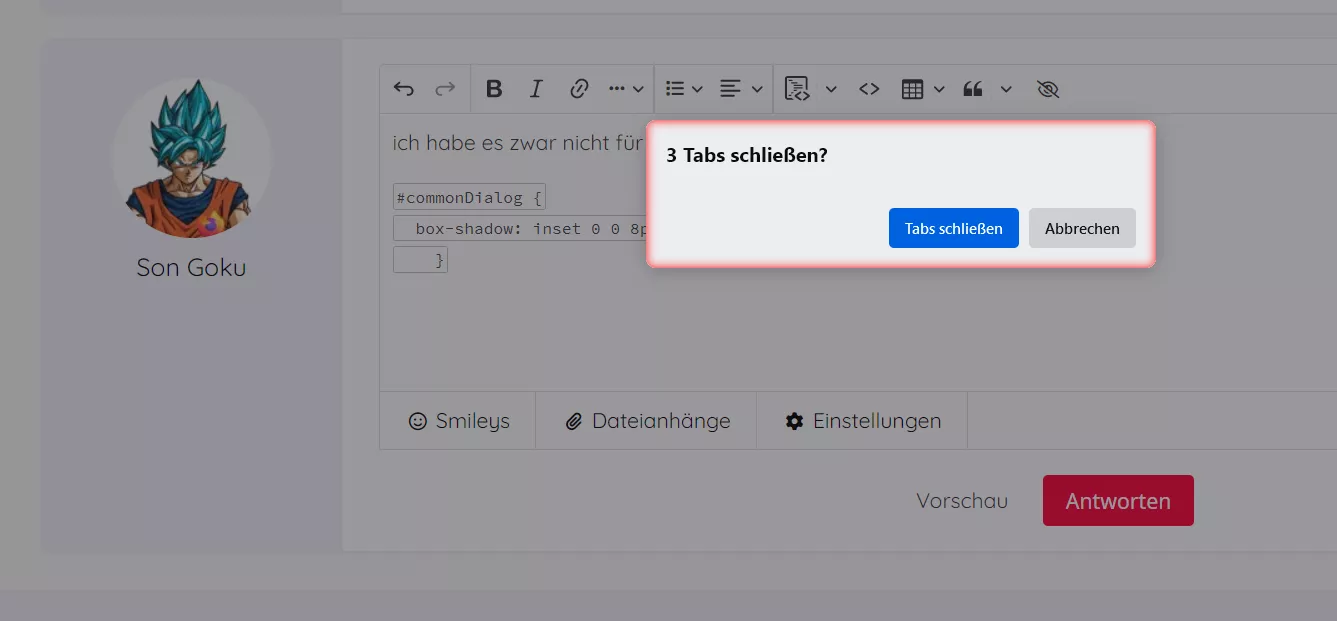The width and height of the screenshot is (1337, 621).
Task: Open the list style dropdown
Action: (684, 89)
